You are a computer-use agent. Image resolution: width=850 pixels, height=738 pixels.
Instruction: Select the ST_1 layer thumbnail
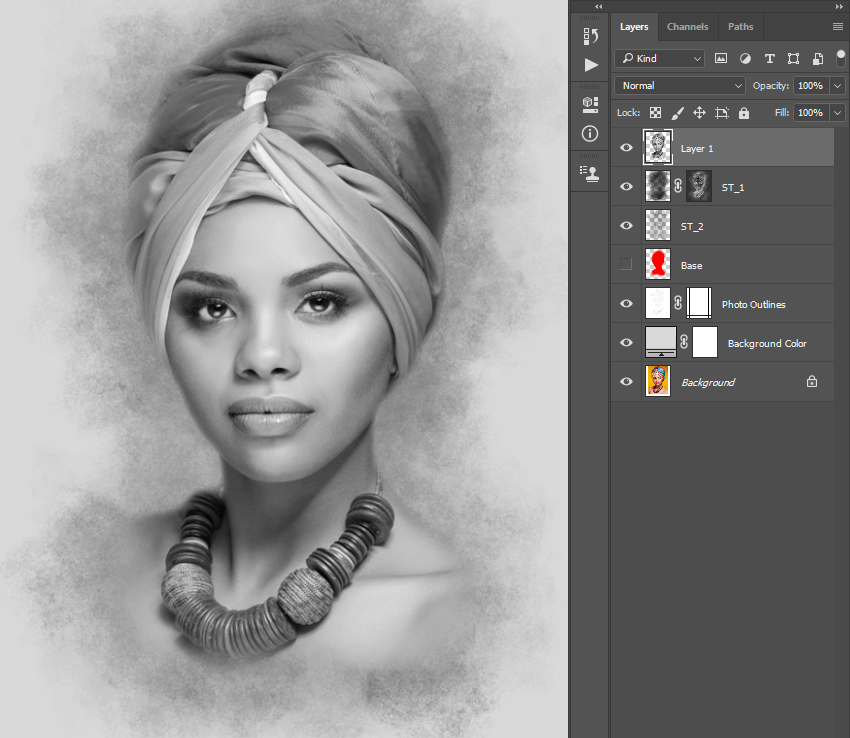click(x=658, y=186)
